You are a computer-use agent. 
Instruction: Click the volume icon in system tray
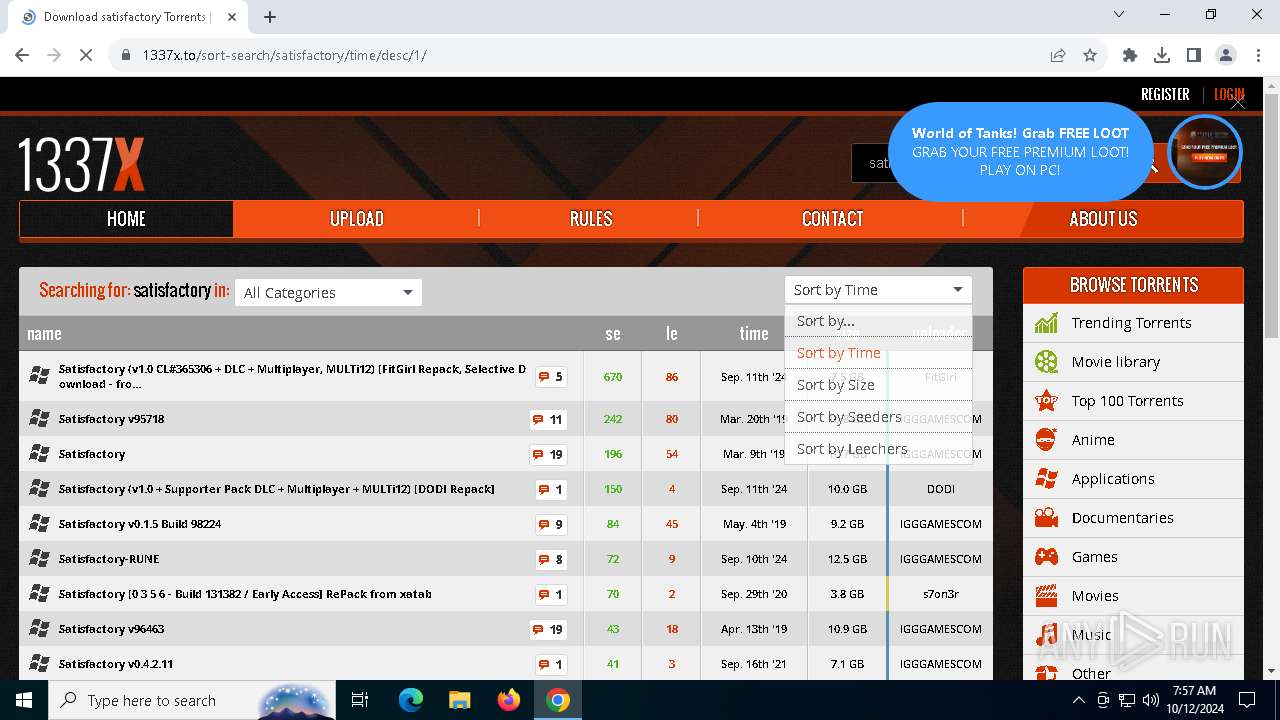tap(1150, 700)
